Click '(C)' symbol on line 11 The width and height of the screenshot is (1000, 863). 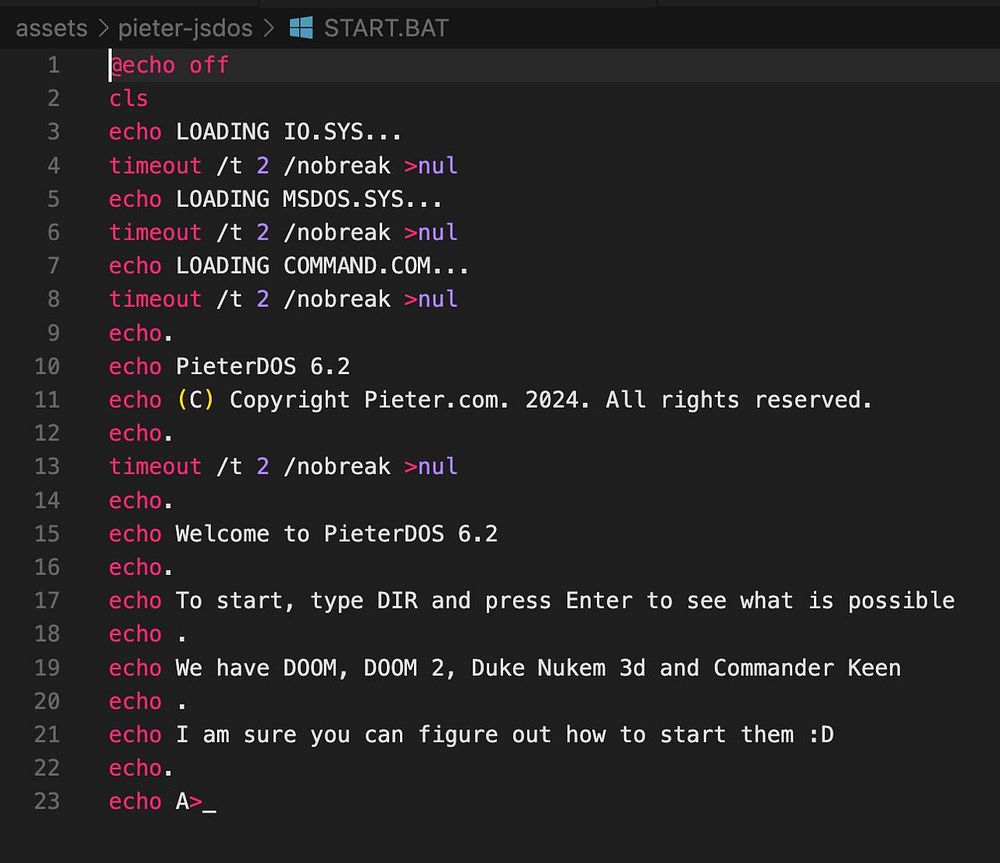point(195,400)
